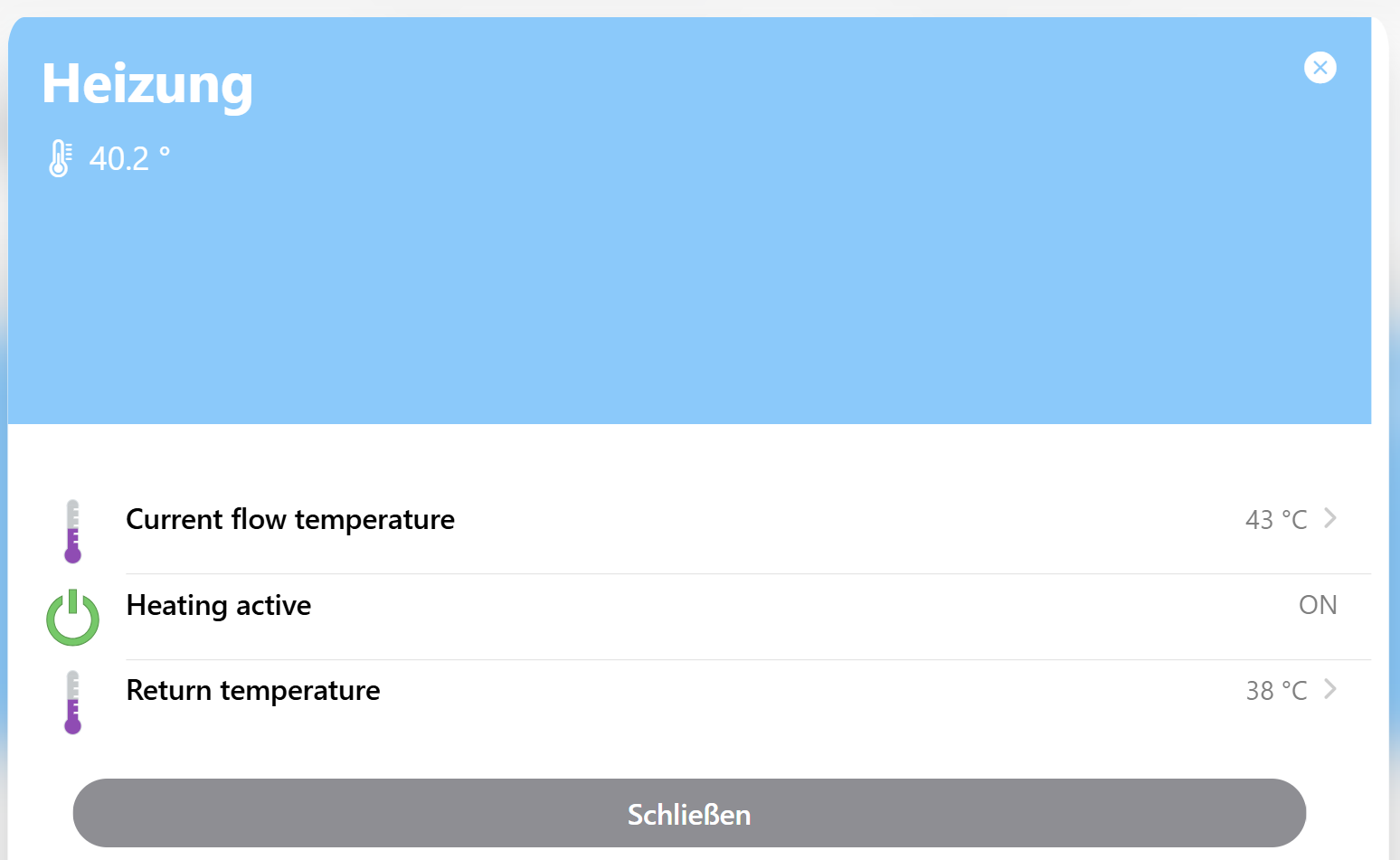Expand flow temperature details via chevron

pos(1330,518)
